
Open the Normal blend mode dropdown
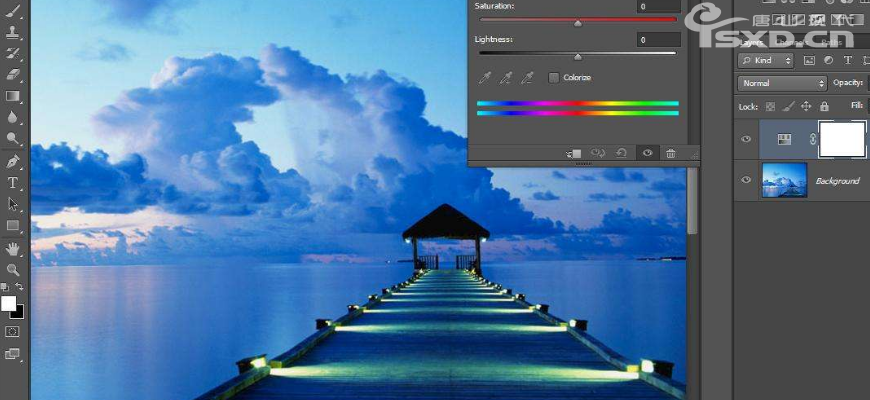[x=782, y=83]
